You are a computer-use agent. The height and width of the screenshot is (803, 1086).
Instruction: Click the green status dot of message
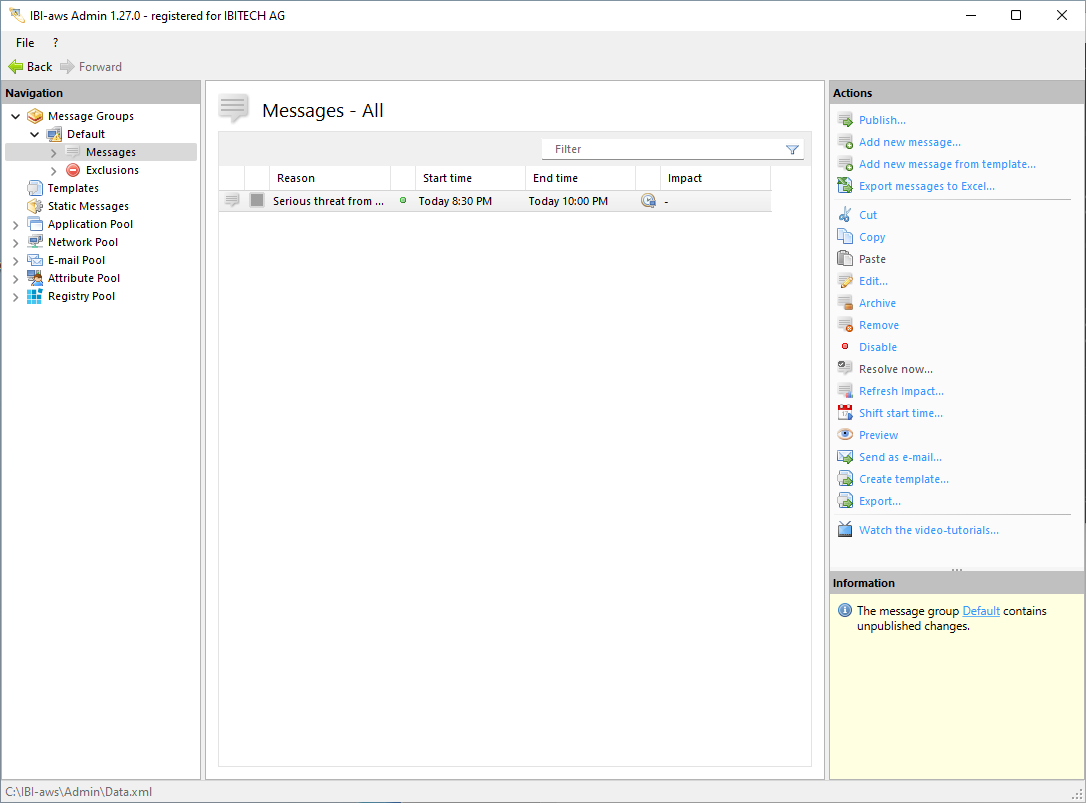pos(403,200)
